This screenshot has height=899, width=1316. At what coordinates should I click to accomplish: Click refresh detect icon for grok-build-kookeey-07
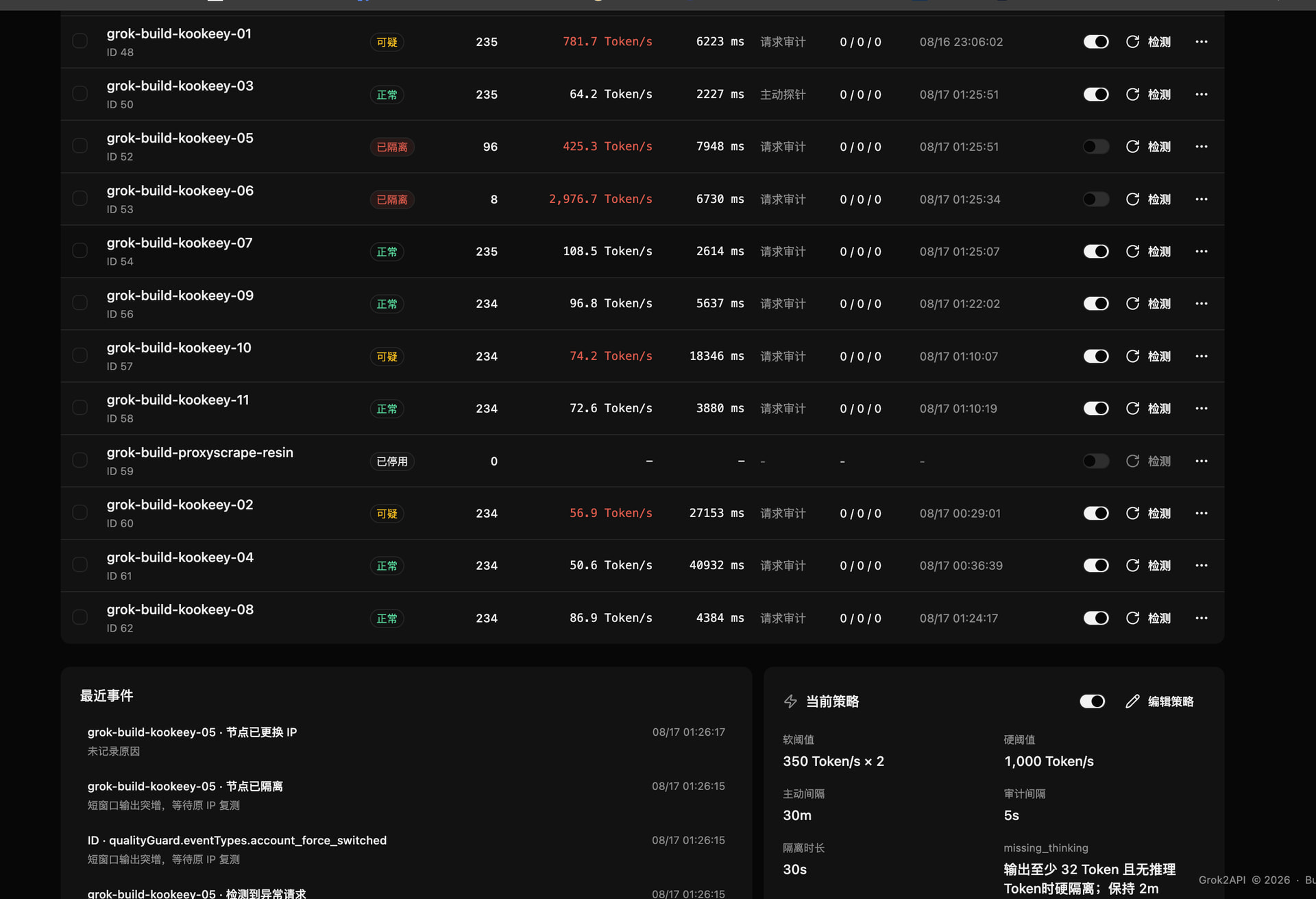[x=1132, y=252]
